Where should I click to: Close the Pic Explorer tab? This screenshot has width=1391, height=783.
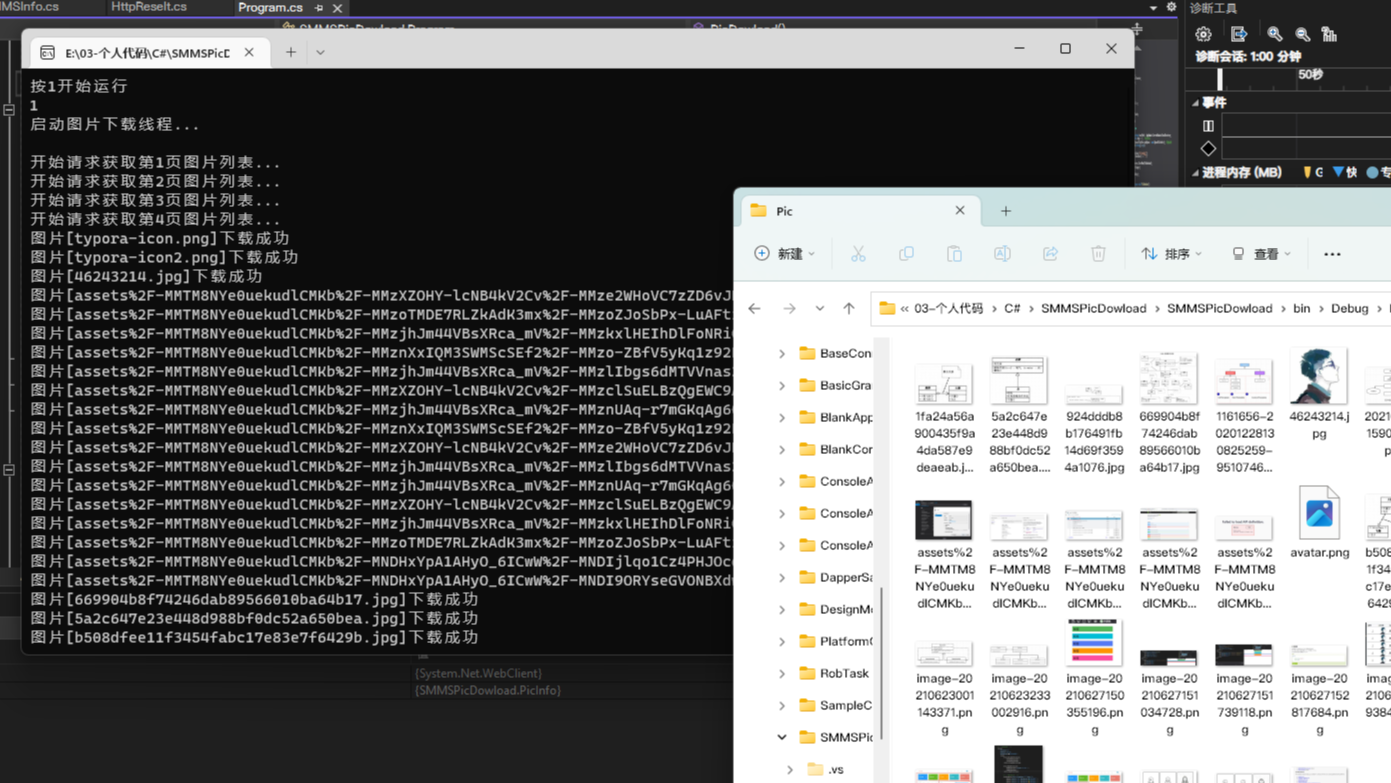click(x=960, y=210)
